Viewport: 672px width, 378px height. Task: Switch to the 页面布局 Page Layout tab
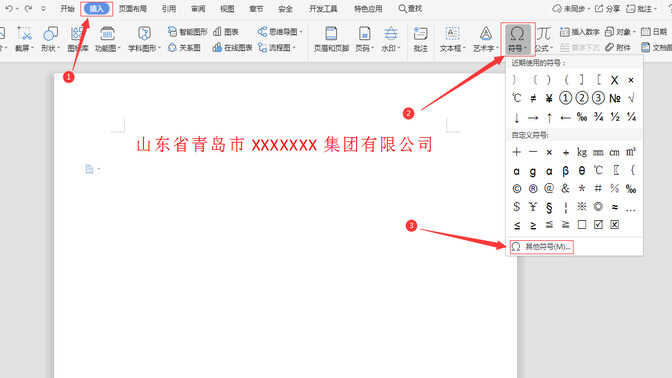point(132,9)
